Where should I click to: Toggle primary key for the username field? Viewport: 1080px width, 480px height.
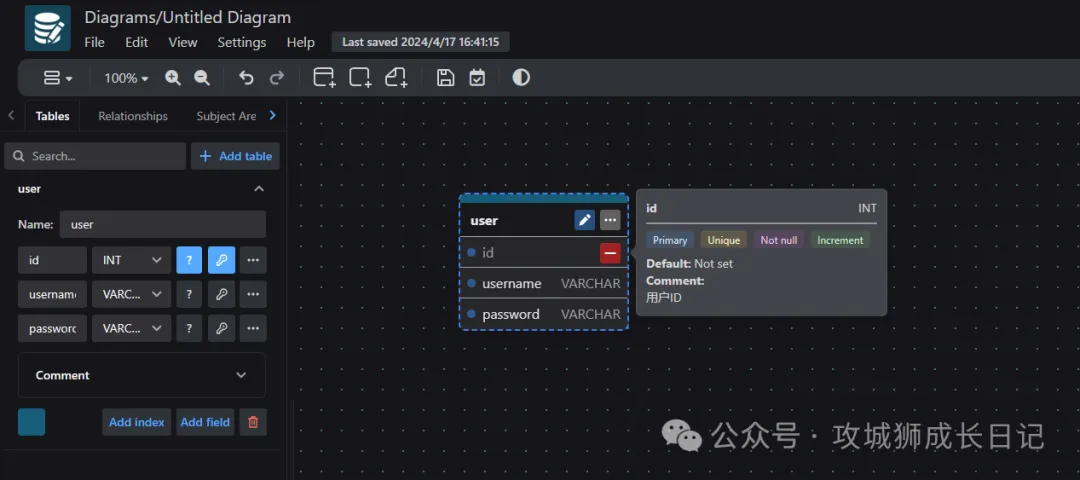(x=222, y=294)
